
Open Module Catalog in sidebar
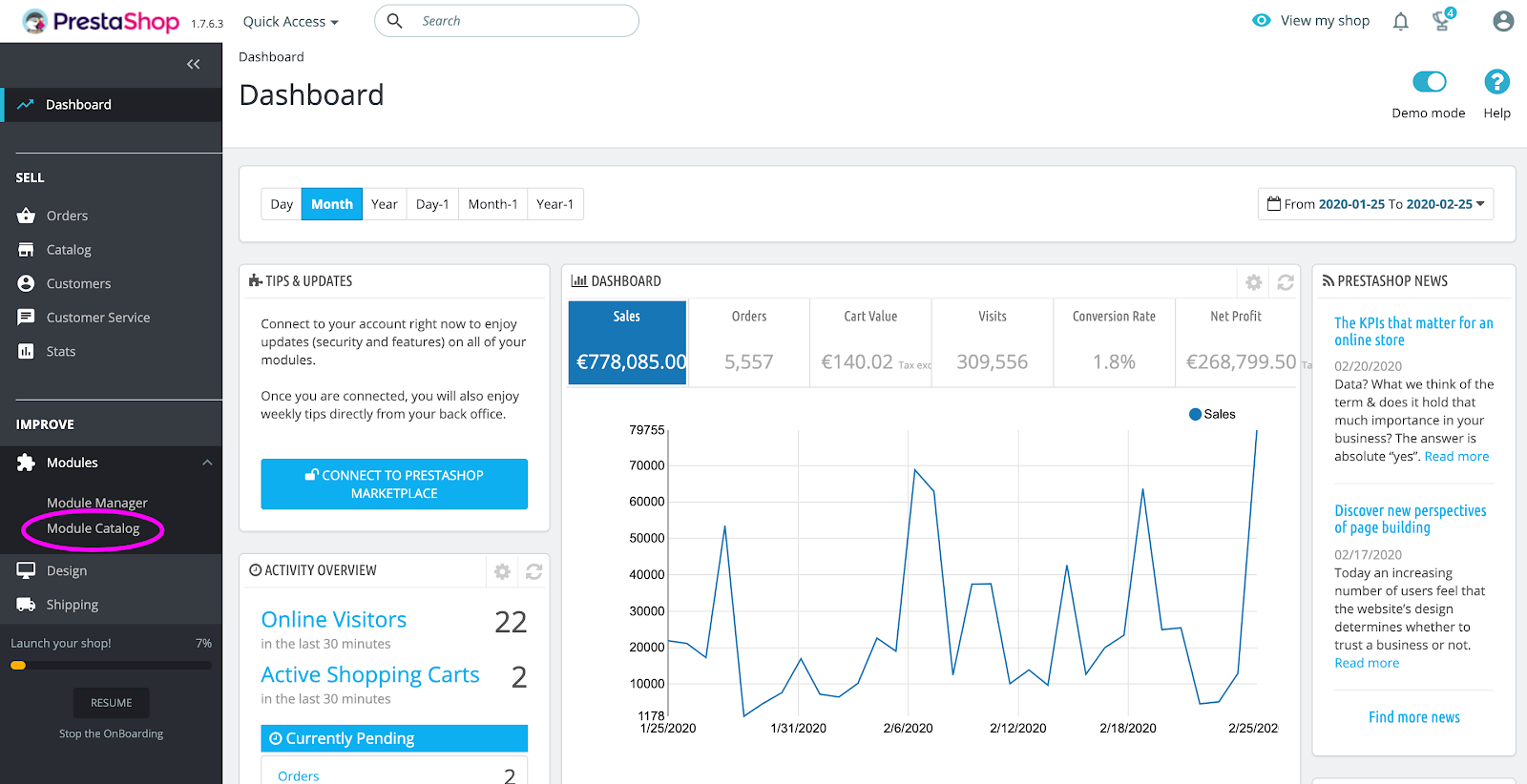[93, 528]
